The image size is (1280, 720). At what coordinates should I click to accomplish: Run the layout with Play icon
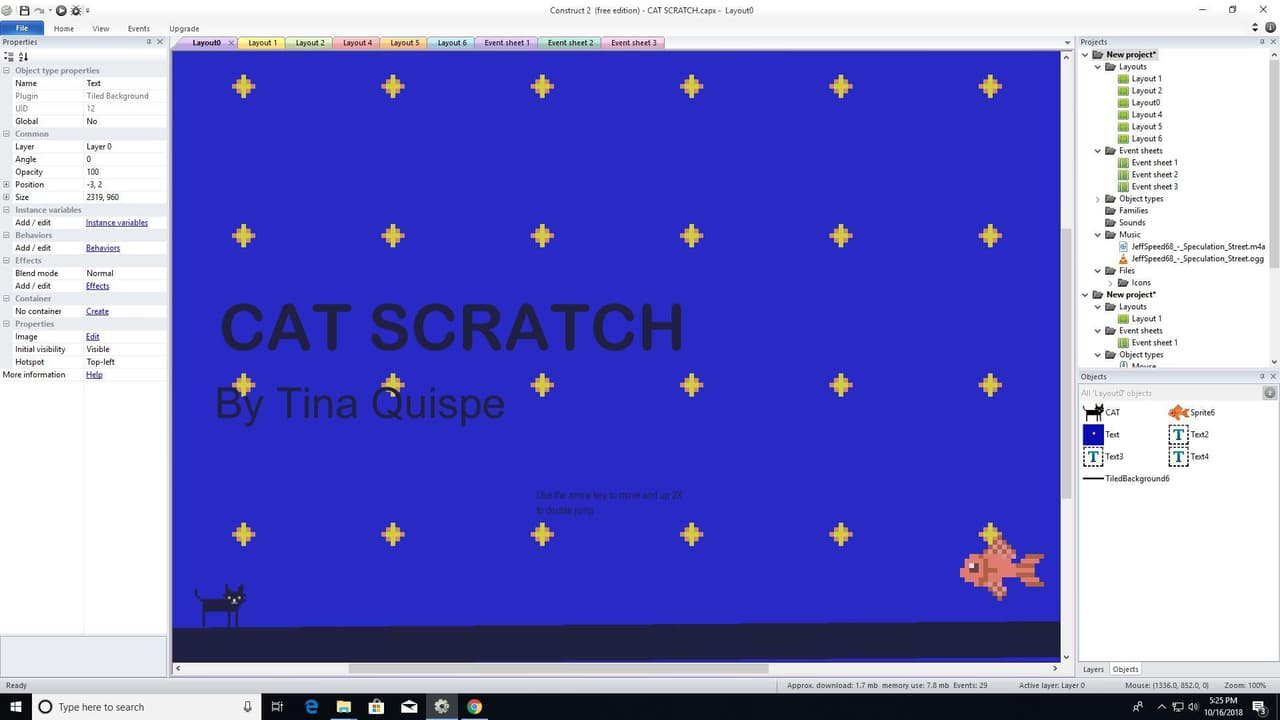(61, 10)
